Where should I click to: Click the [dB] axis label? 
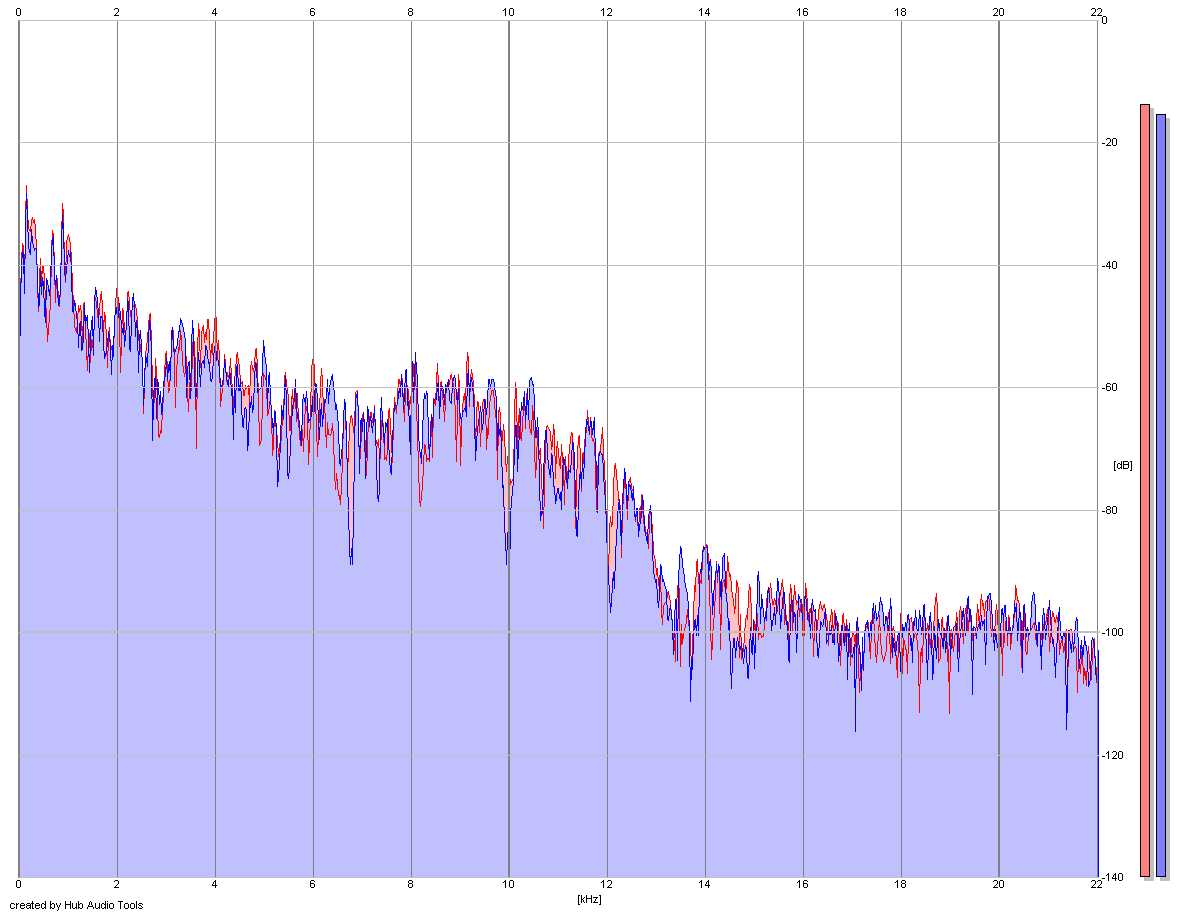click(x=1122, y=465)
